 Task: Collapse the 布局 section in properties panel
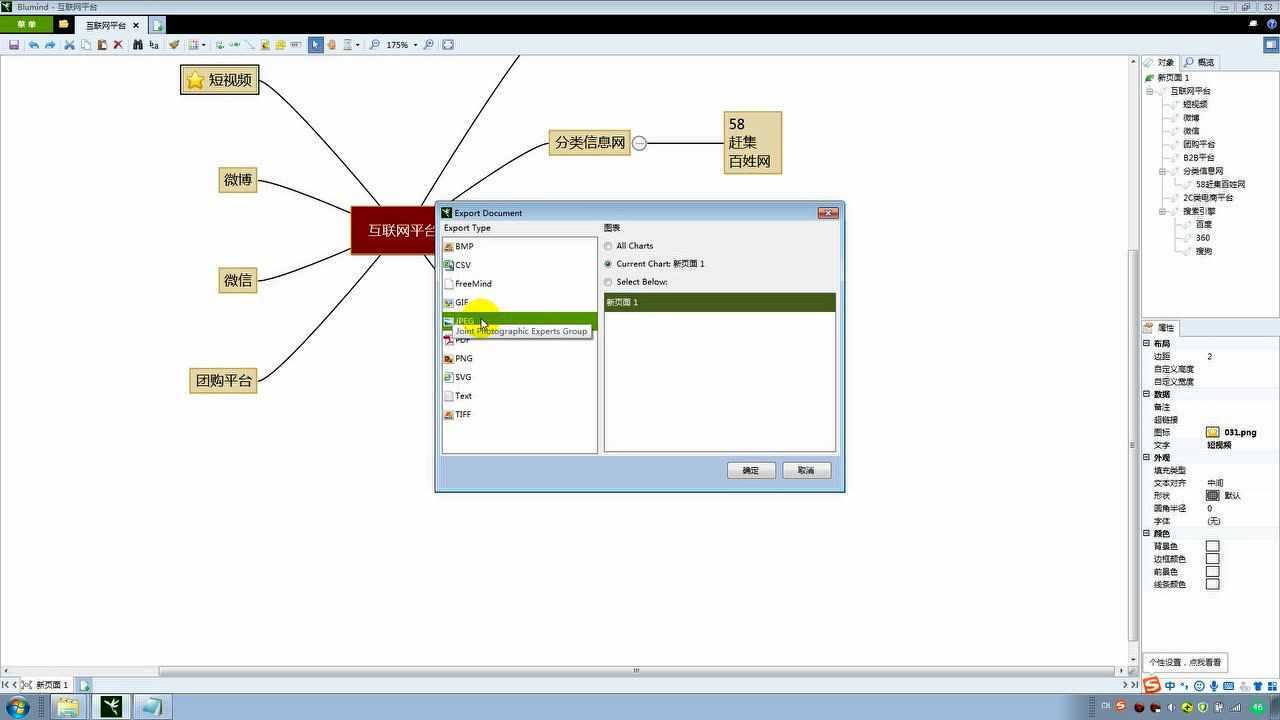(x=1147, y=343)
